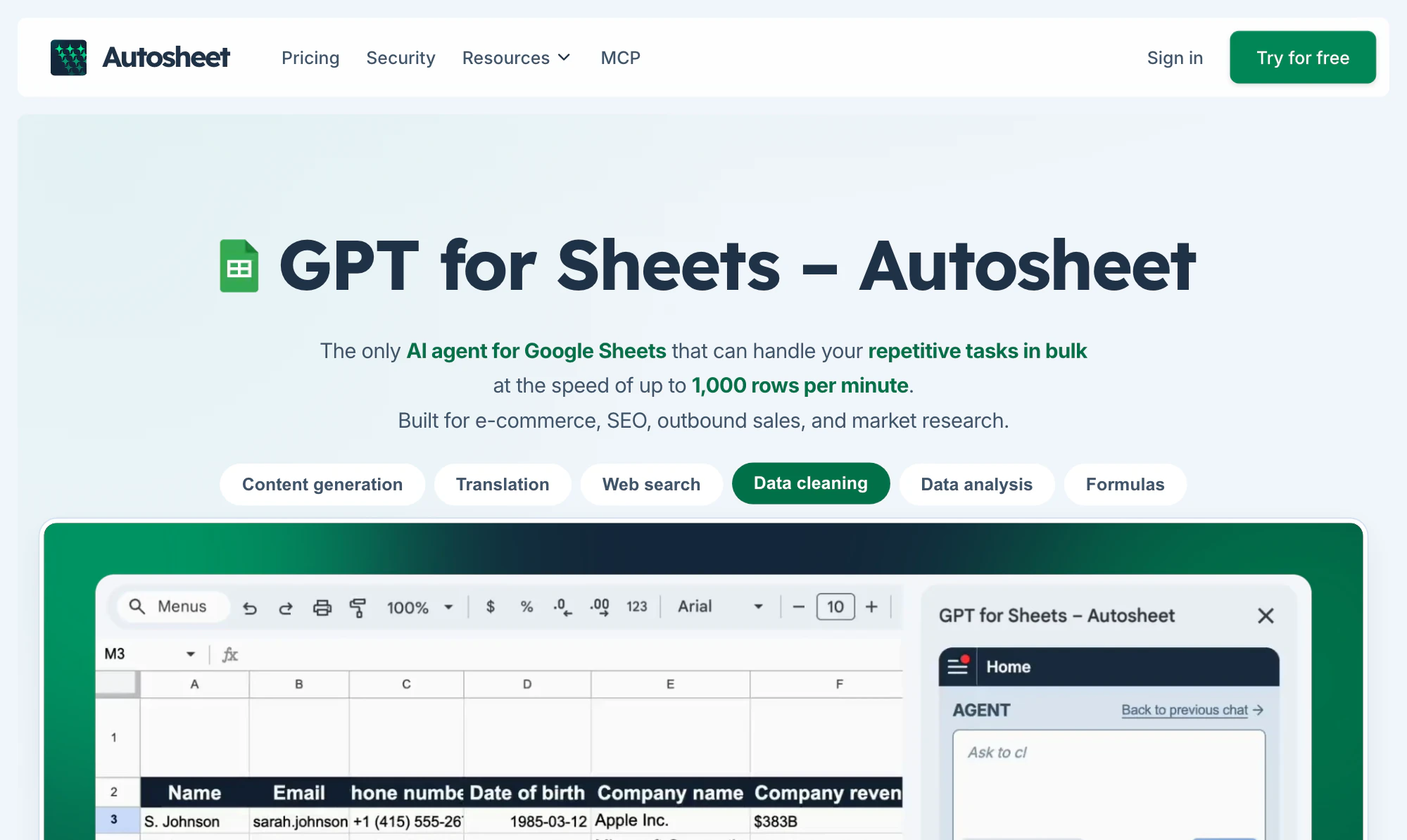Click the print icon in sheet toolbar
This screenshot has height=840, width=1407.
(x=322, y=608)
